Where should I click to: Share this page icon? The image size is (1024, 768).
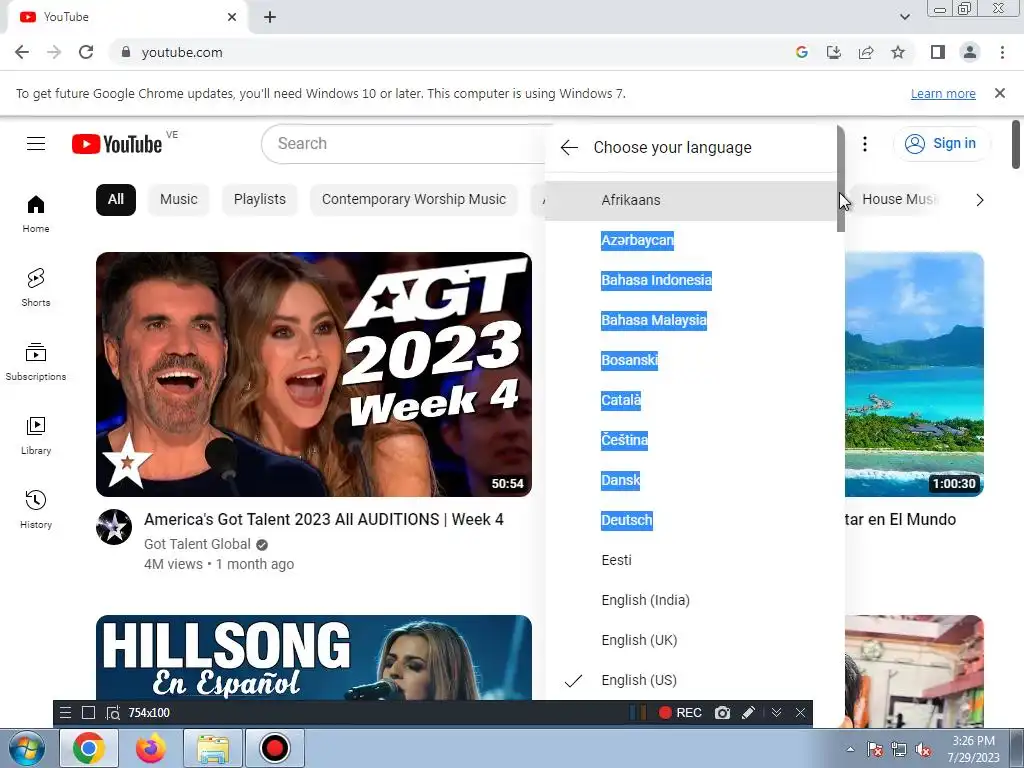click(866, 52)
